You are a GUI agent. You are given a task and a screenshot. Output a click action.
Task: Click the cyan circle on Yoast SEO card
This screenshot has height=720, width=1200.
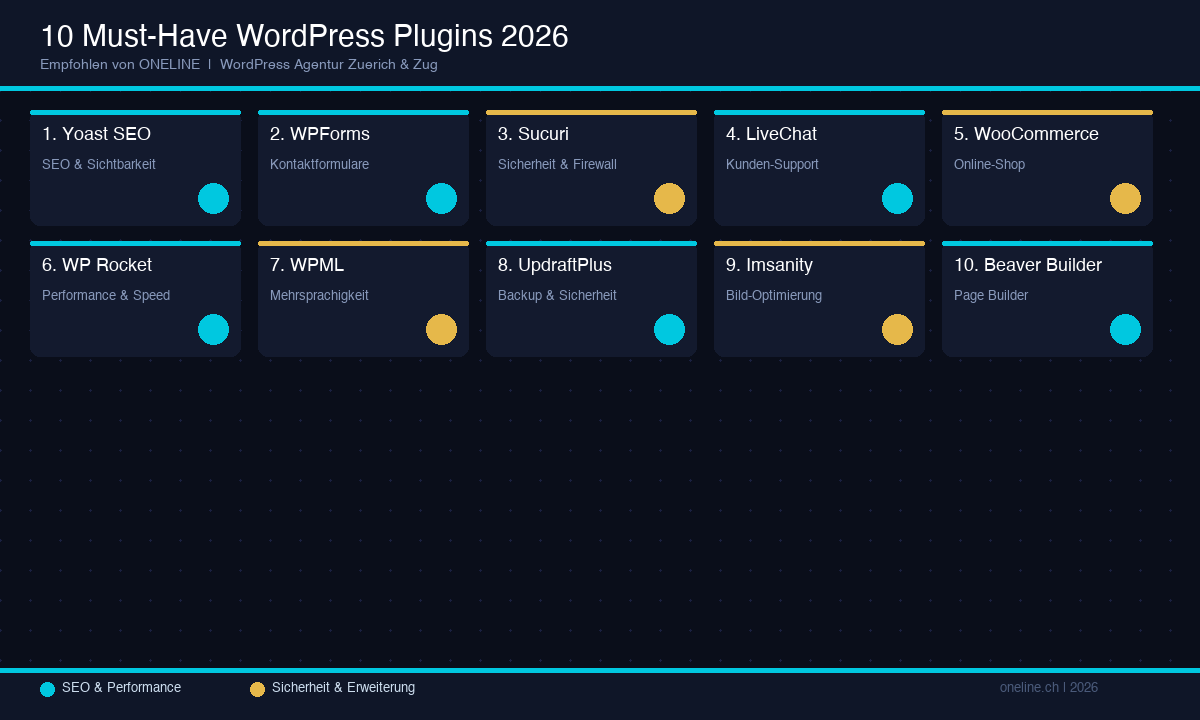pyautogui.click(x=213, y=198)
